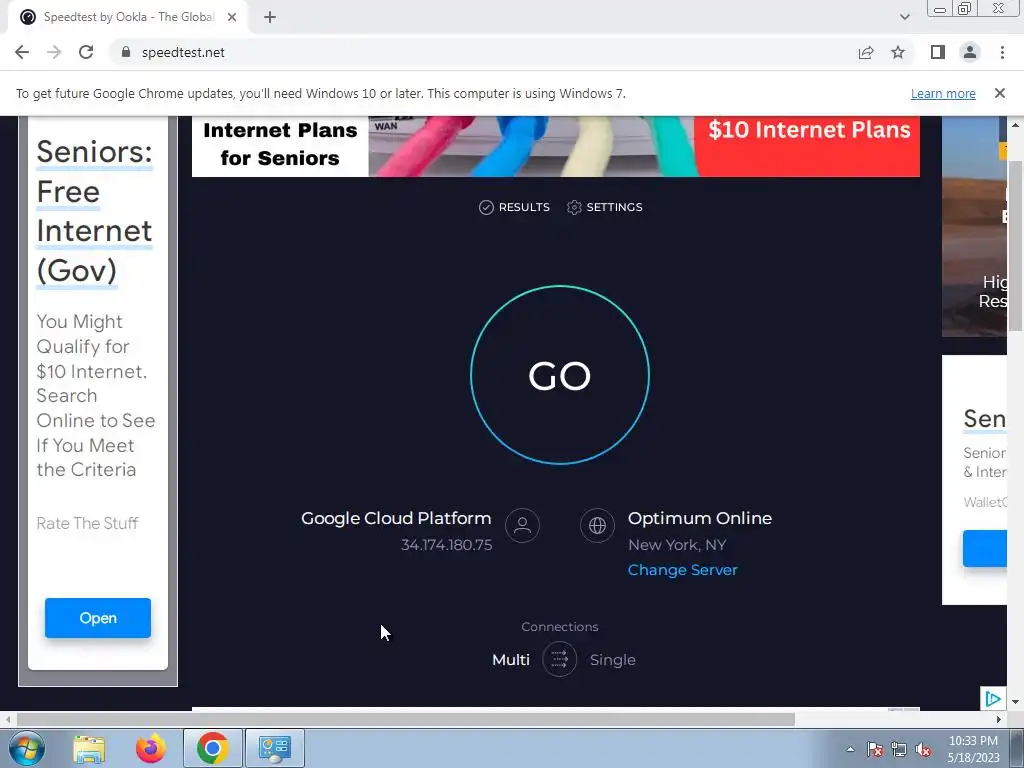The width and height of the screenshot is (1024, 768).
Task: Open the SETTINGS tab
Action: tap(605, 207)
